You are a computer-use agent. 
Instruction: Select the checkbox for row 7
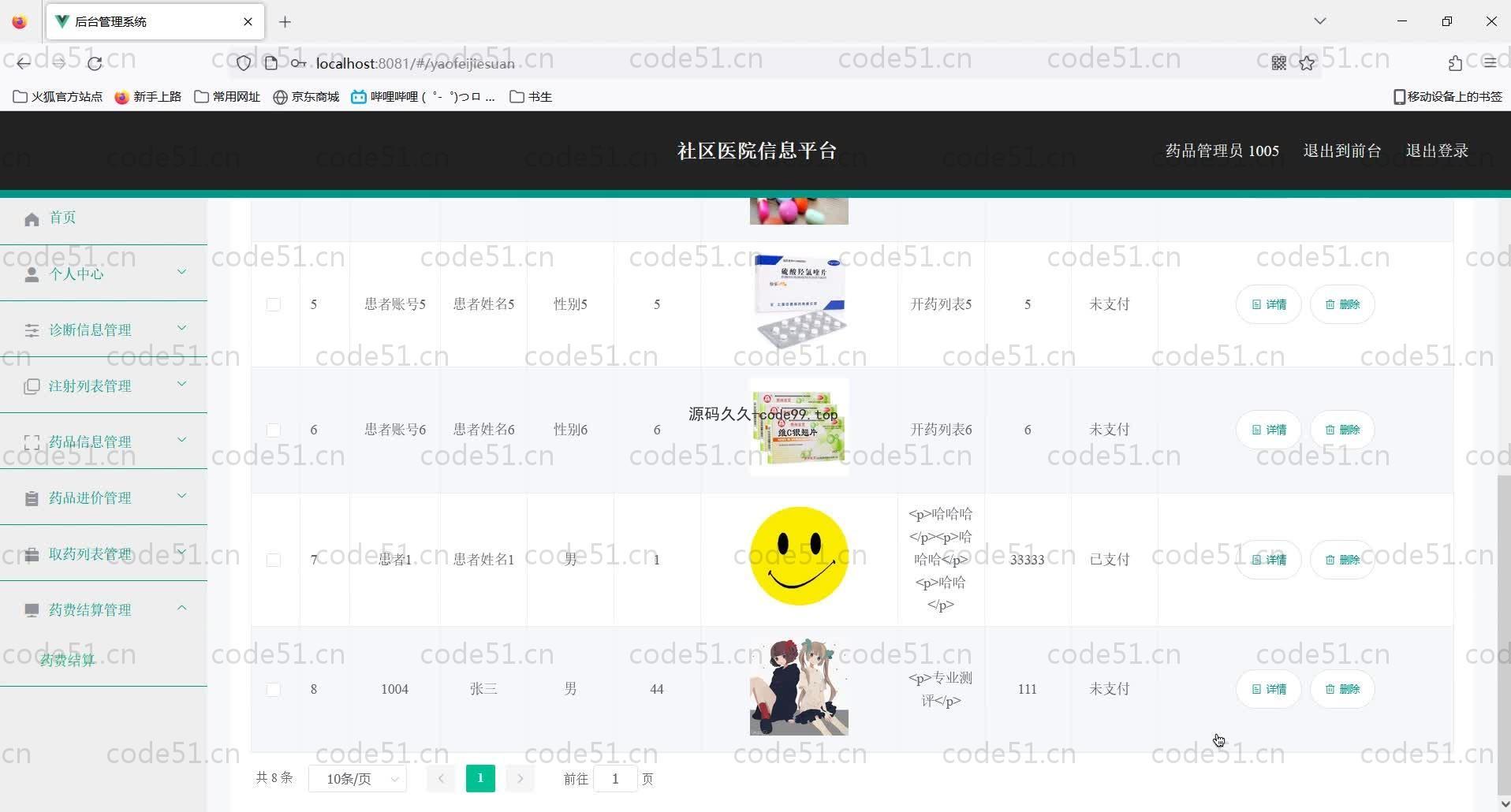273,561
